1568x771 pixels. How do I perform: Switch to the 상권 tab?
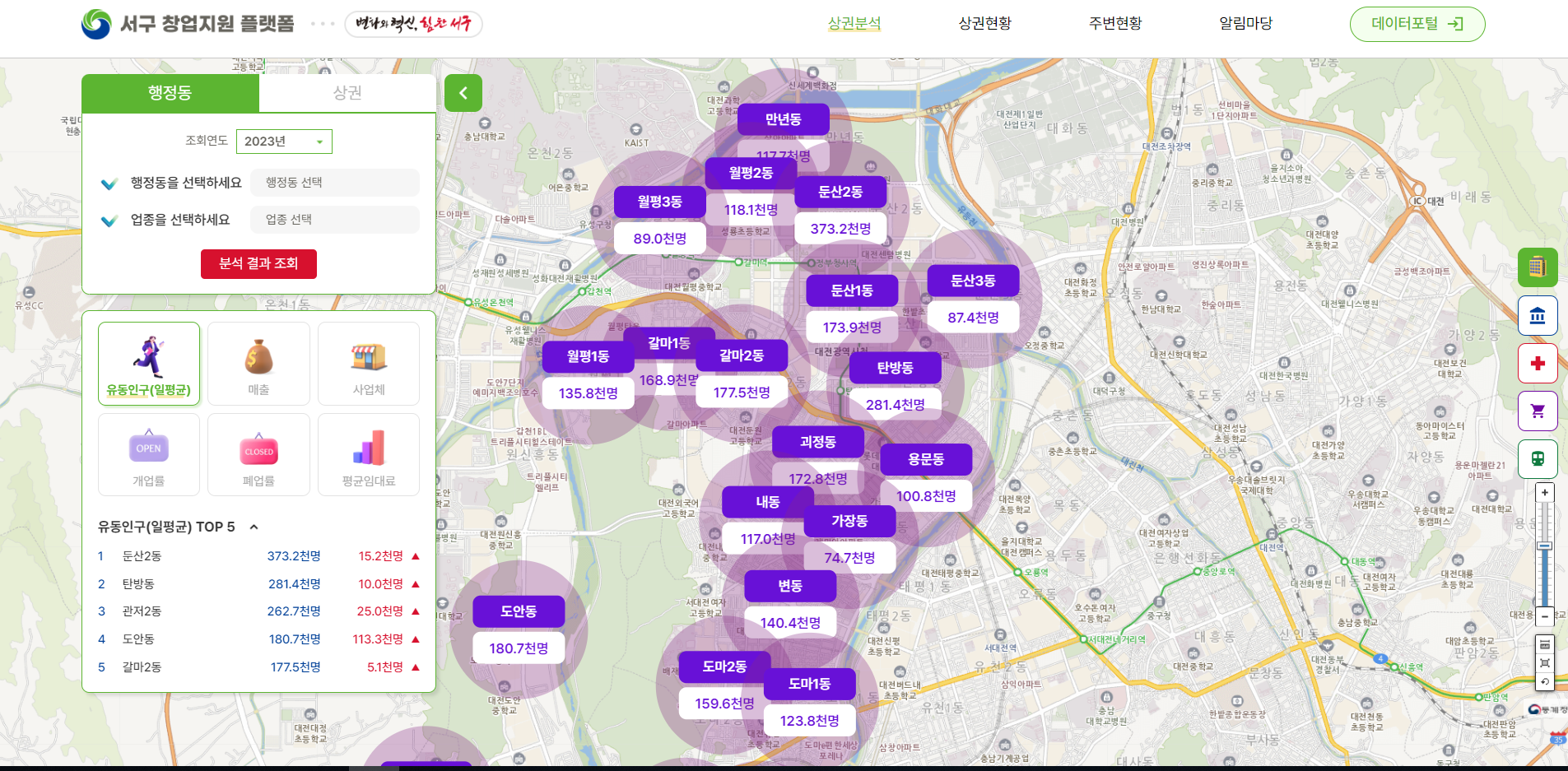(347, 93)
